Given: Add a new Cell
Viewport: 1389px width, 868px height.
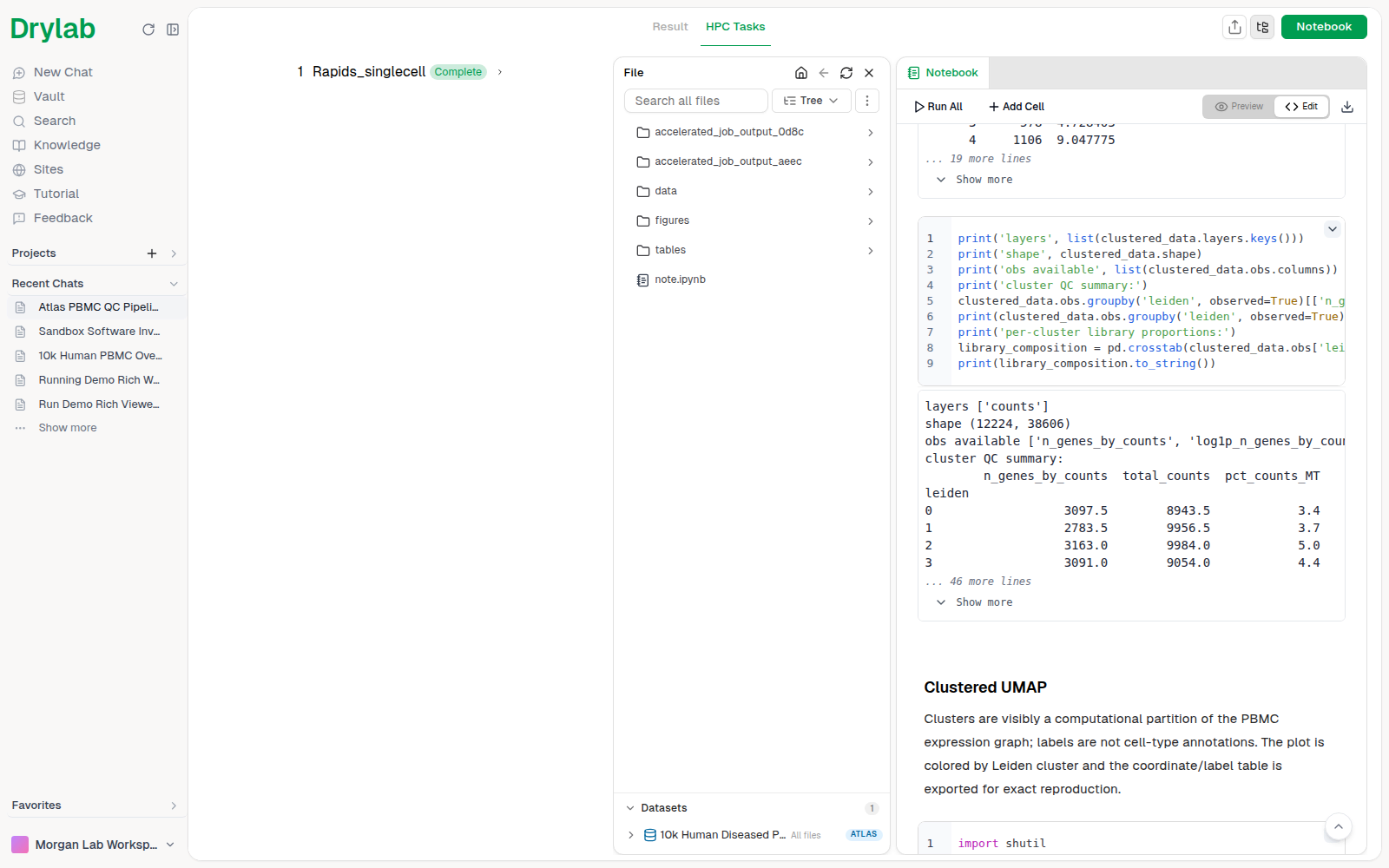Looking at the screenshot, I should [1017, 107].
